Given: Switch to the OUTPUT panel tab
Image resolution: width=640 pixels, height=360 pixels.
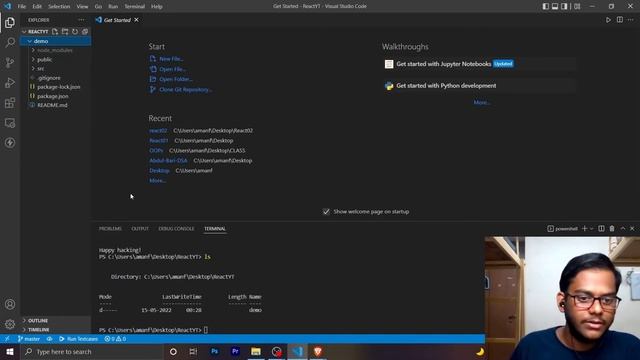Looking at the screenshot, I should [140, 229].
